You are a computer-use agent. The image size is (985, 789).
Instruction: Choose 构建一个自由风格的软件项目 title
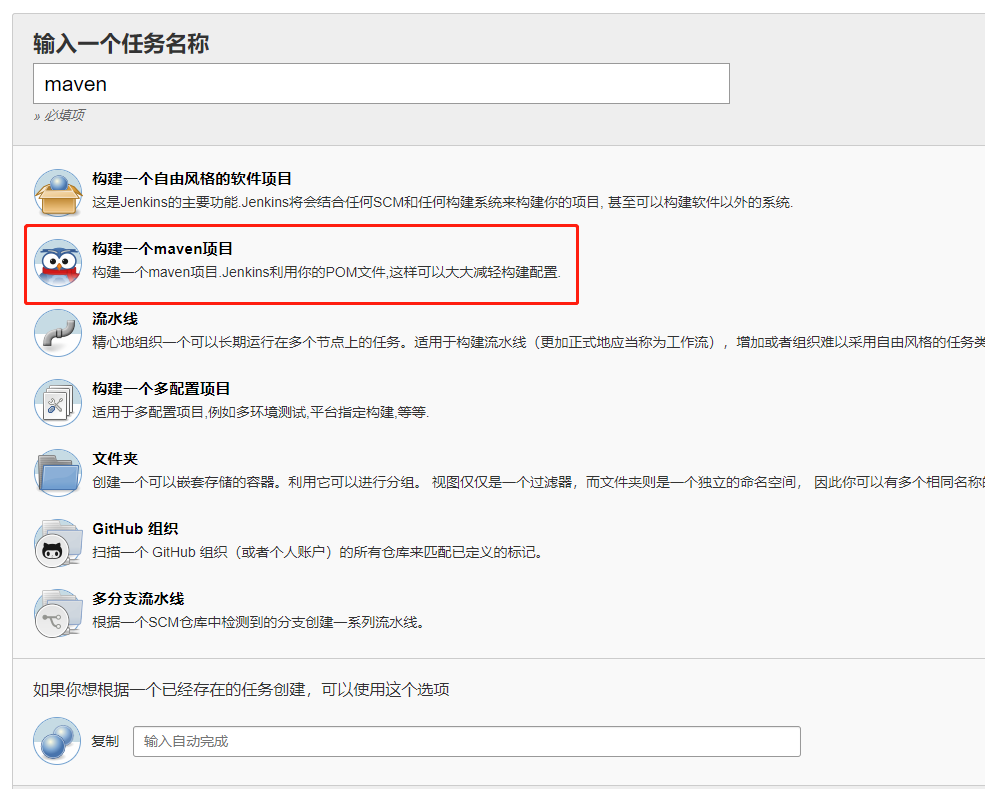(x=192, y=178)
